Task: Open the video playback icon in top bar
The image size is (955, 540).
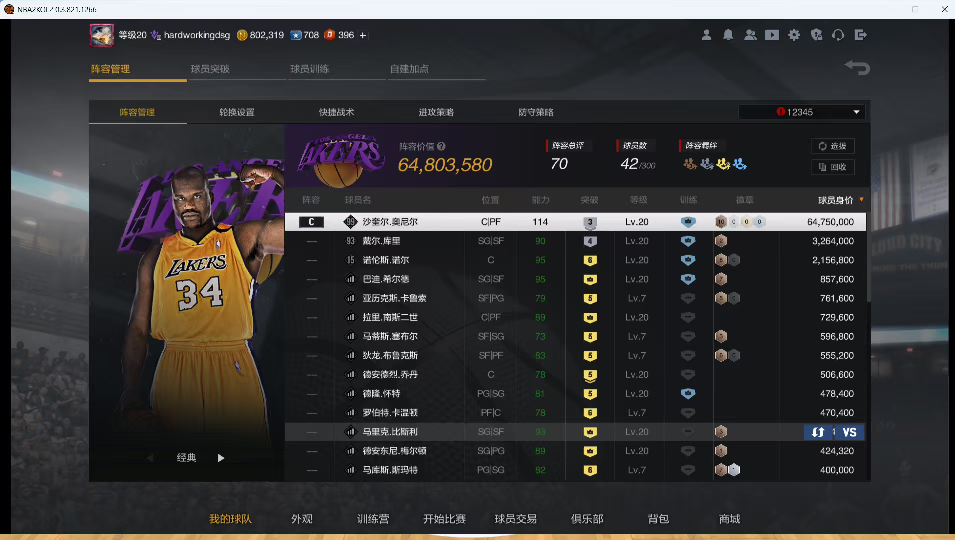Action: (772, 35)
